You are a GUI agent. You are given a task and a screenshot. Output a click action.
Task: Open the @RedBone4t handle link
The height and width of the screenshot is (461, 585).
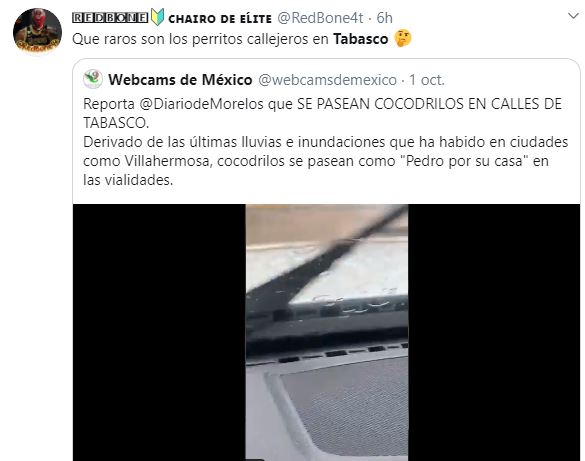[x=320, y=18]
